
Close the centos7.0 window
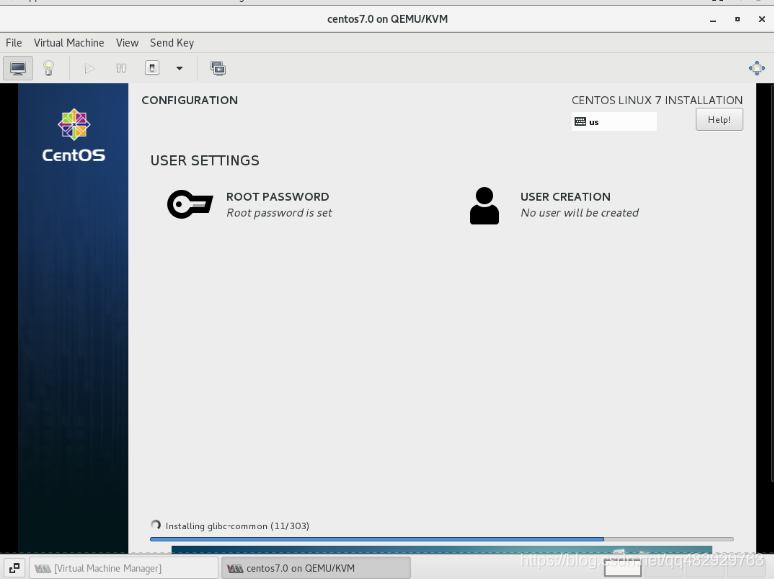762,19
